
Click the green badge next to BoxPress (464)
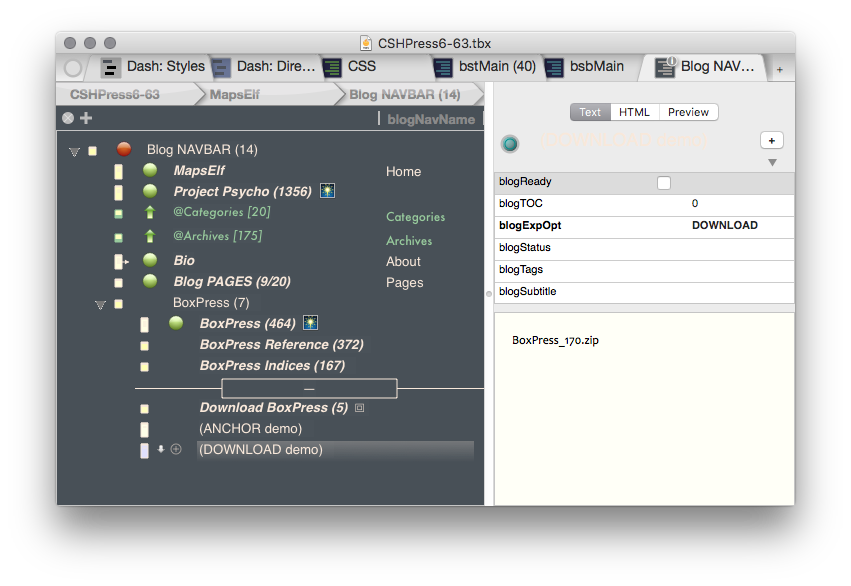176,323
